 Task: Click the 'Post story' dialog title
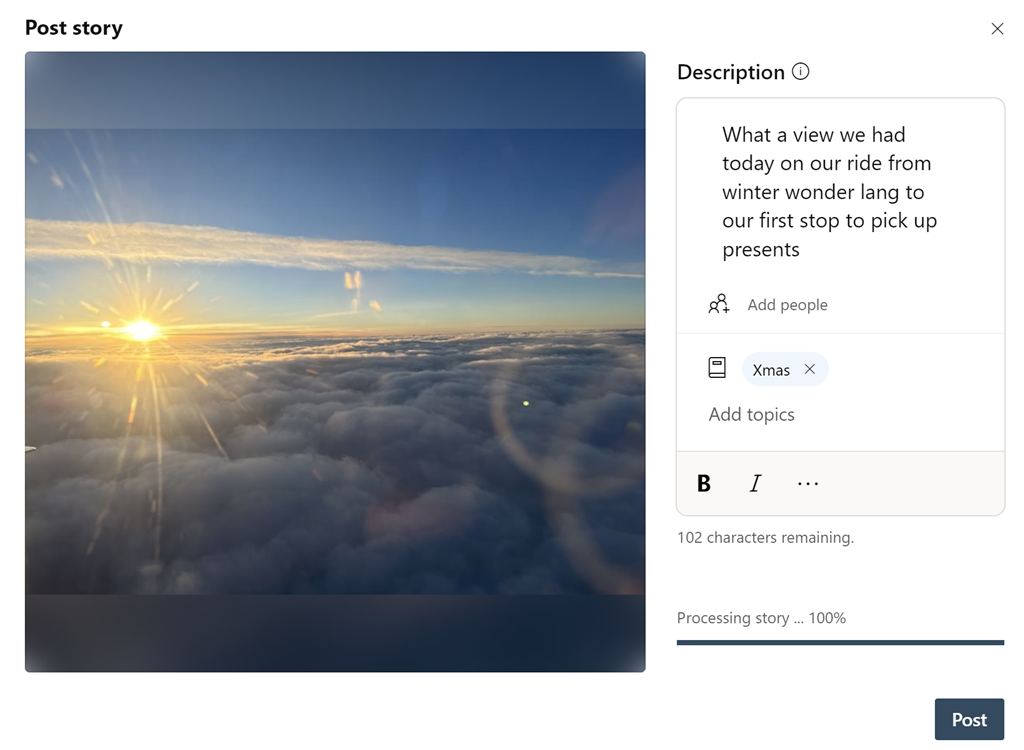(74, 28)
